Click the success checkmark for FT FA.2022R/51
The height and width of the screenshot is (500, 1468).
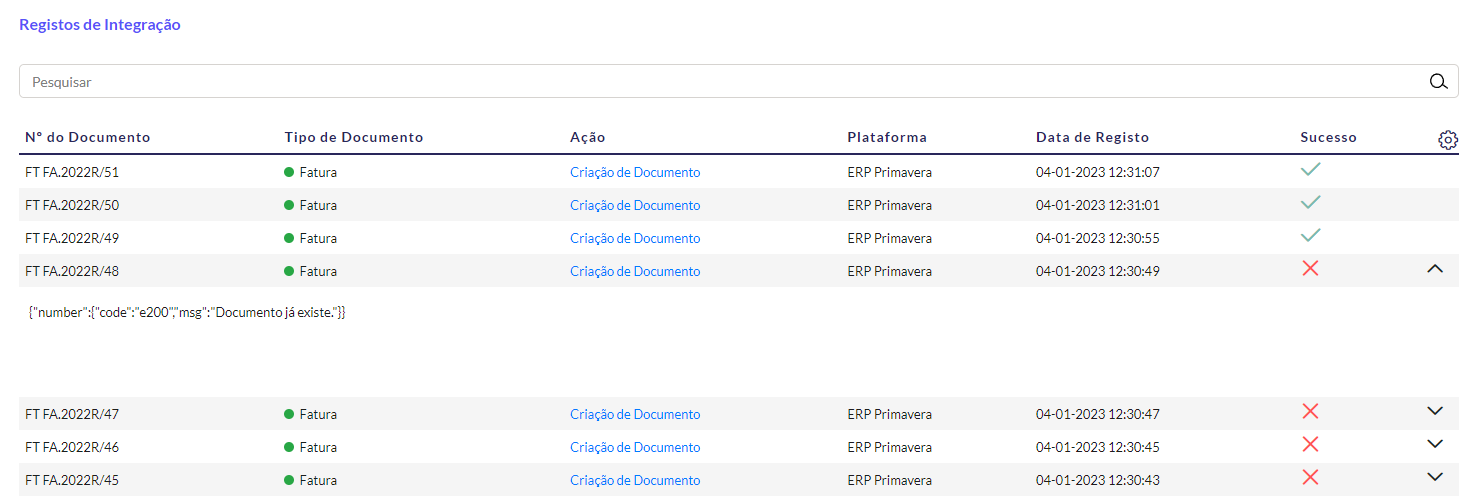(1310, 170)
